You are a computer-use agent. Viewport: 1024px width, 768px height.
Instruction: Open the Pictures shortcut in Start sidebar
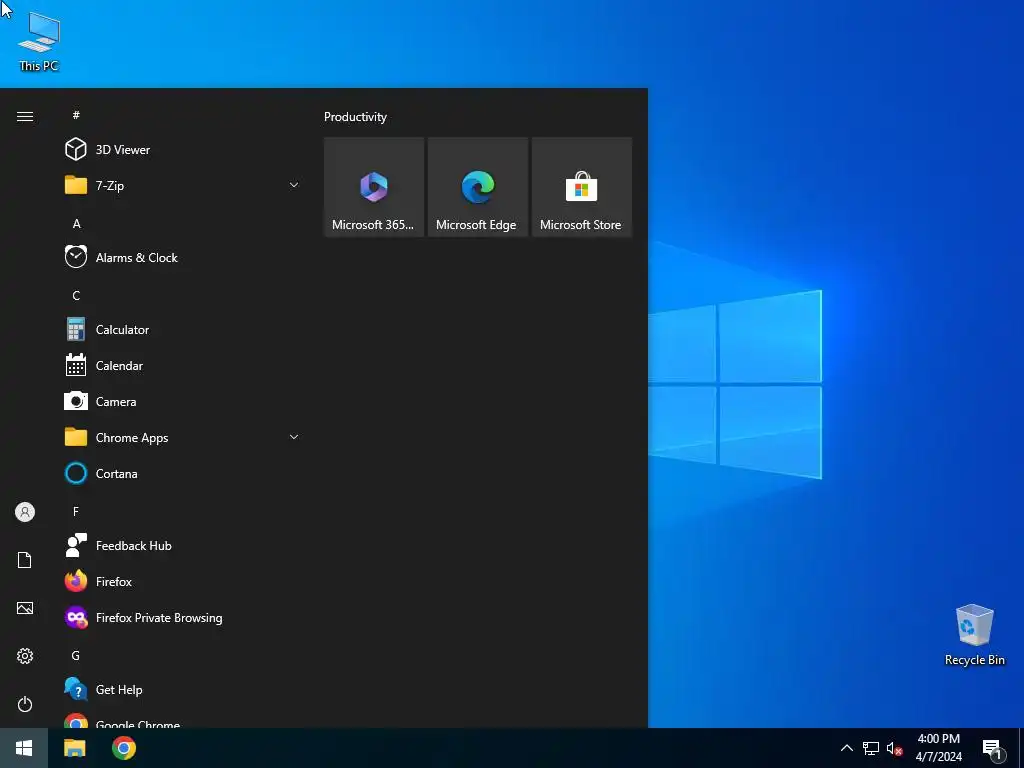coord(25,608)
